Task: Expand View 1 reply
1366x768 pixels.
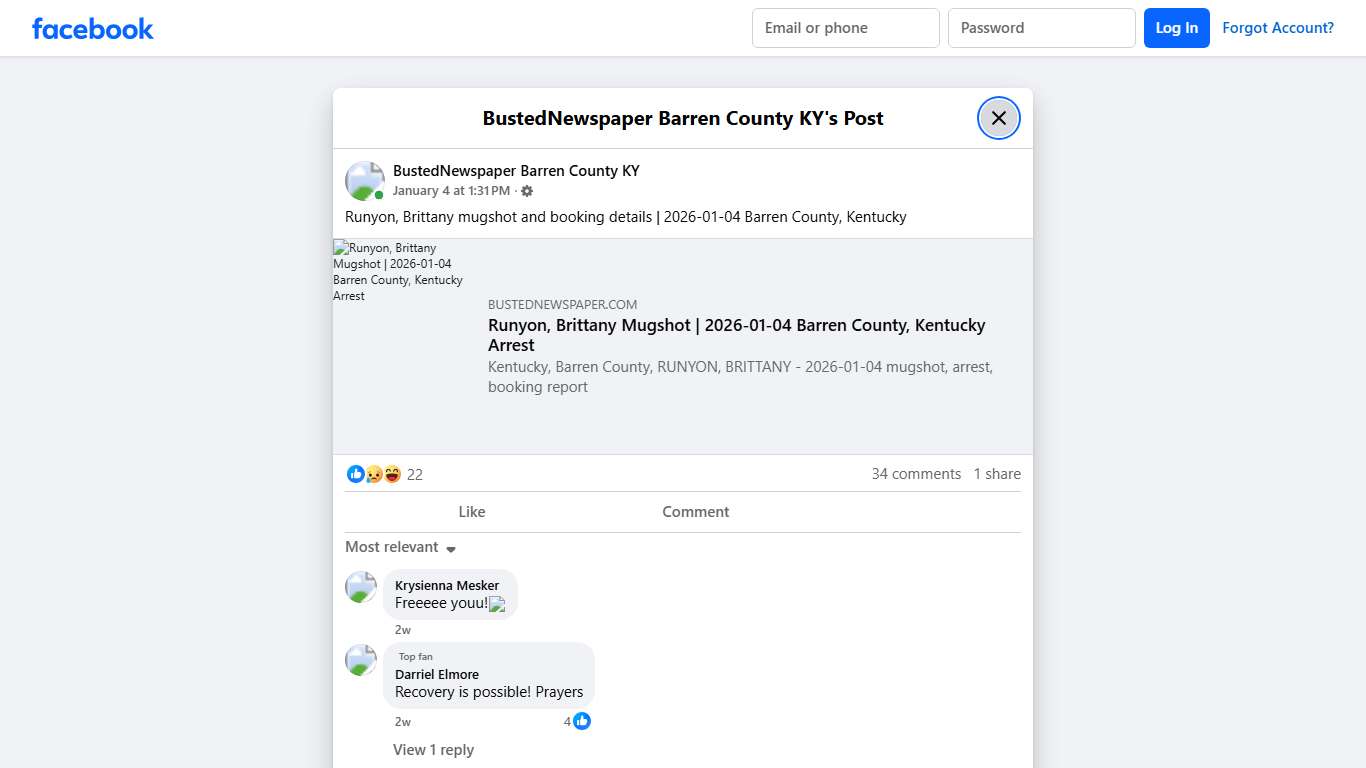Action: click(x=433, y=750)
